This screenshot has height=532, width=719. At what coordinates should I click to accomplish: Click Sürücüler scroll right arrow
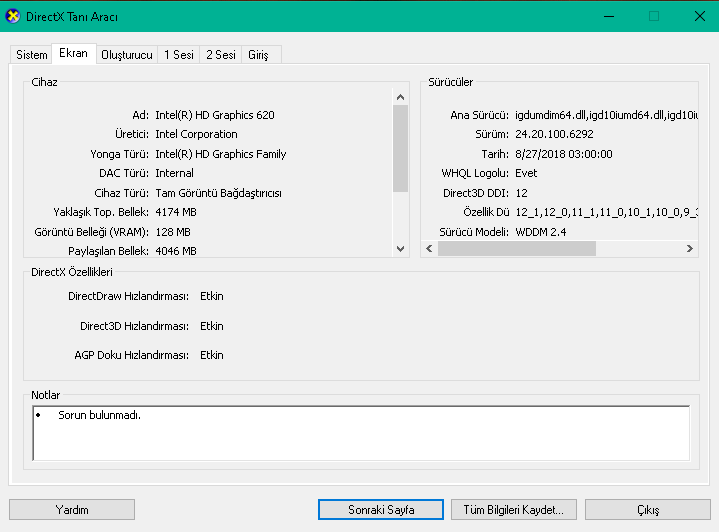click(690, 249)
